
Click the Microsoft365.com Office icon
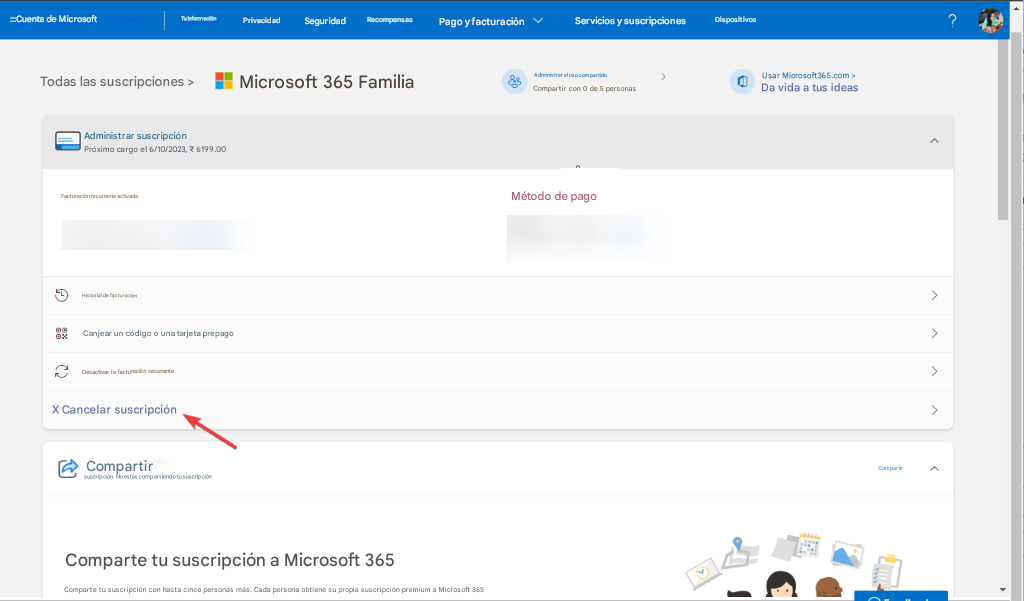[742, 82]
